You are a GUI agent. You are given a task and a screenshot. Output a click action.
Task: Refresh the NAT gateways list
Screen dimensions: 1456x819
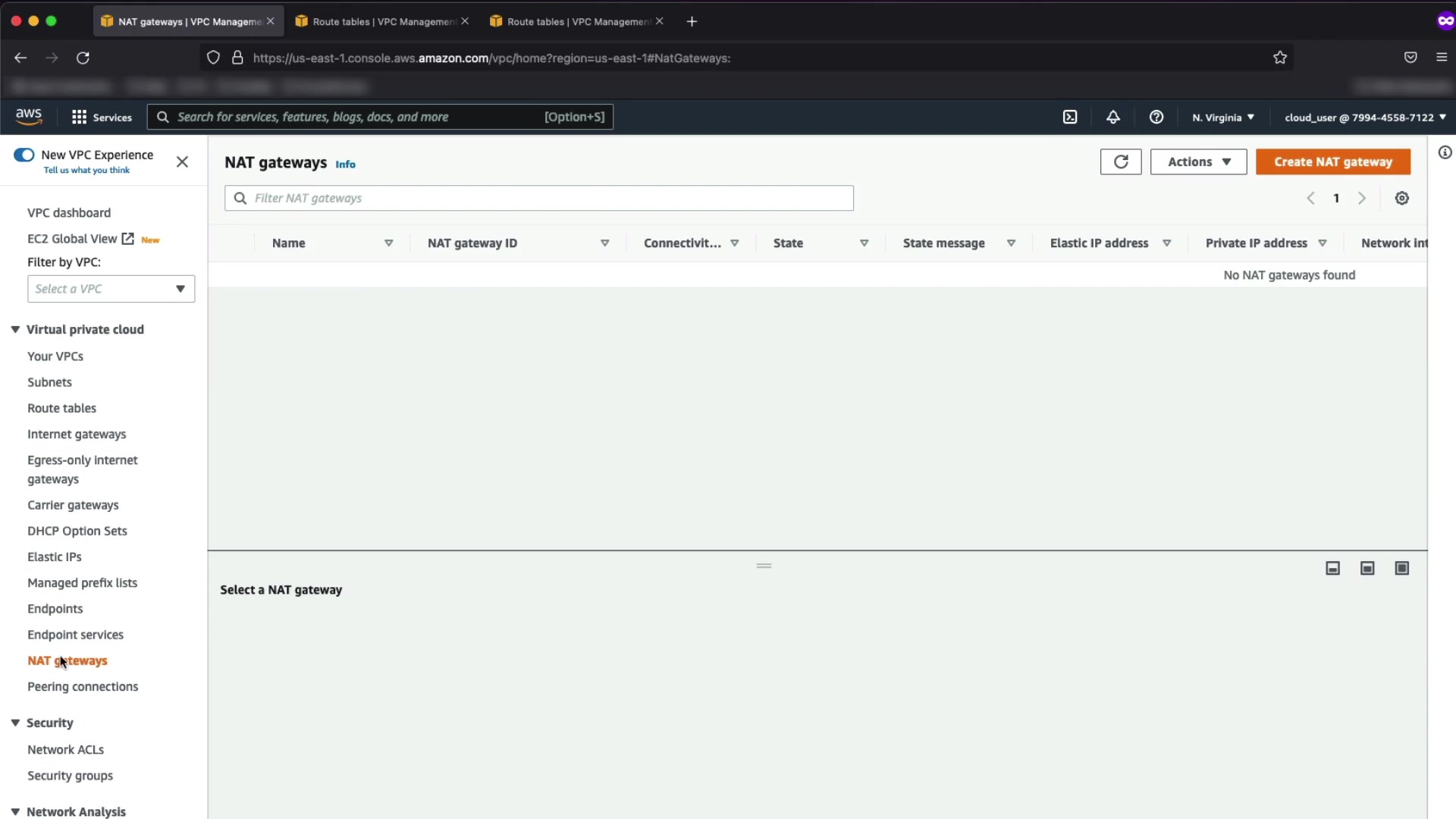pyautogui.click(x=1120, y=162)
